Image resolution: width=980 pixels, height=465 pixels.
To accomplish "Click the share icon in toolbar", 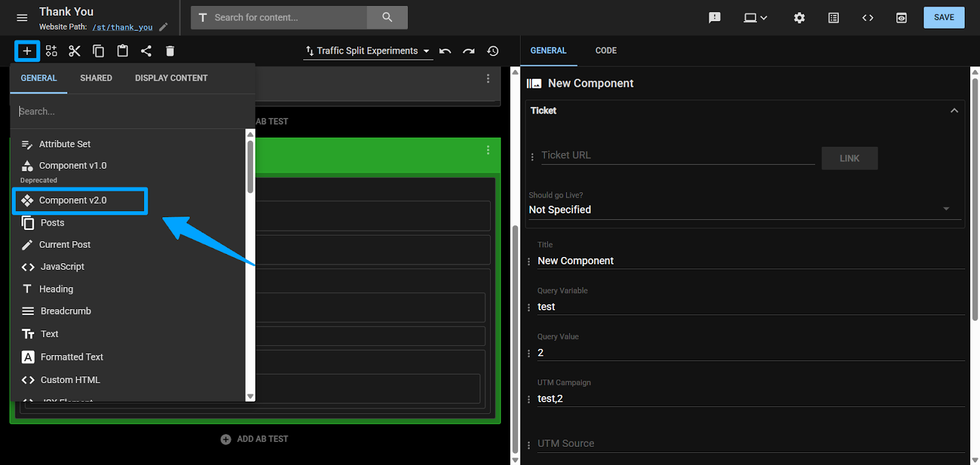I will [146, 51].
